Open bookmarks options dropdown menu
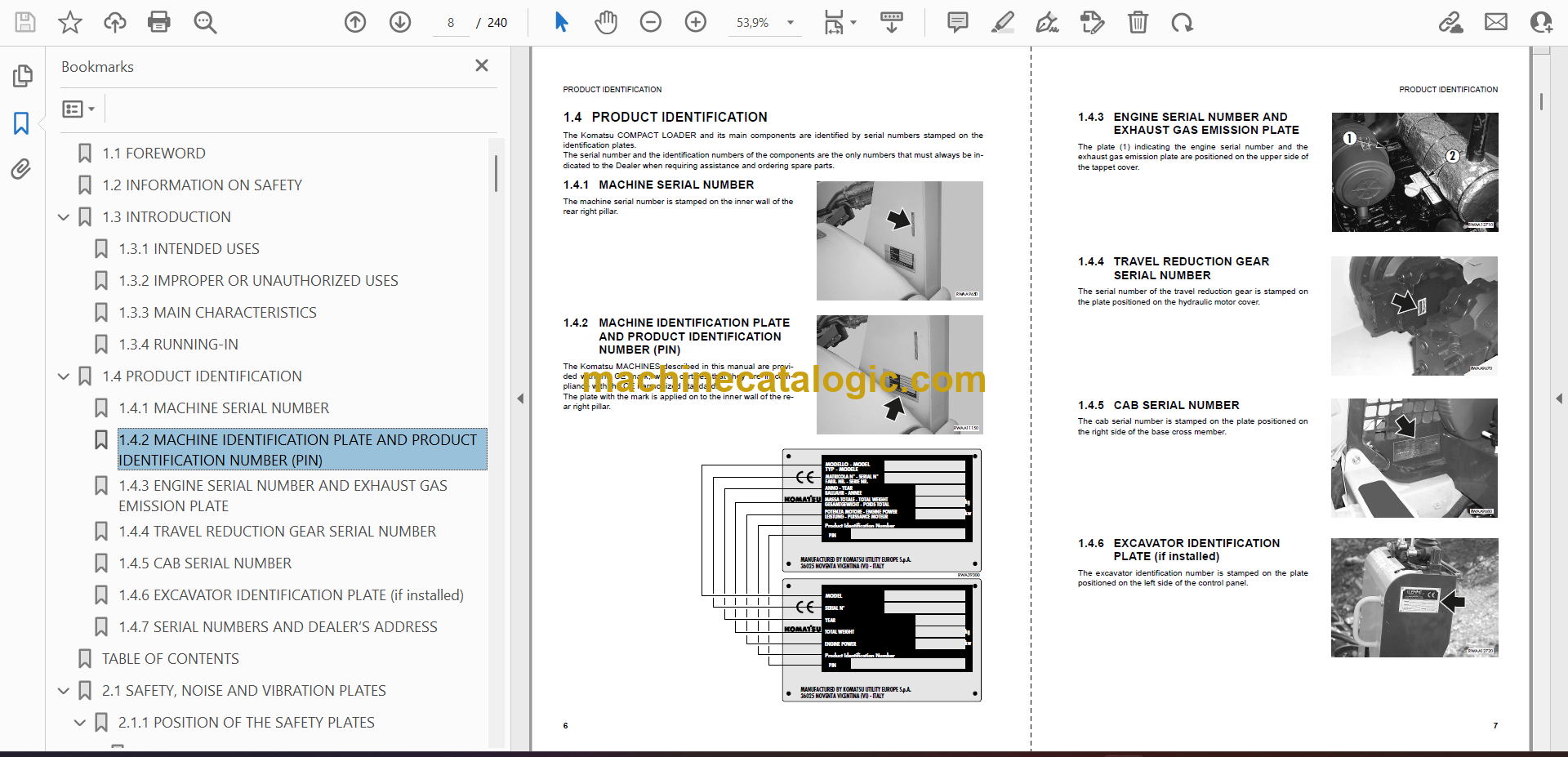Viewport: 1568px width, 757px height. click(x=78, y=109)
